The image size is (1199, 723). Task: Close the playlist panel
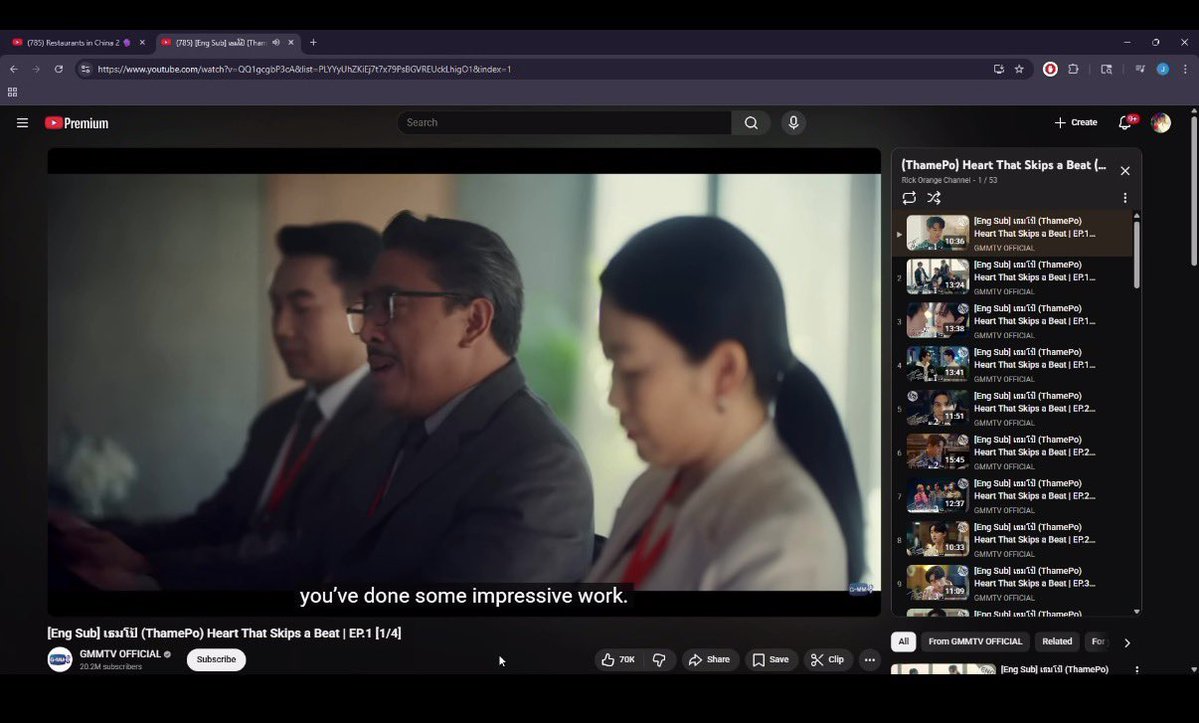[1125, 170]
